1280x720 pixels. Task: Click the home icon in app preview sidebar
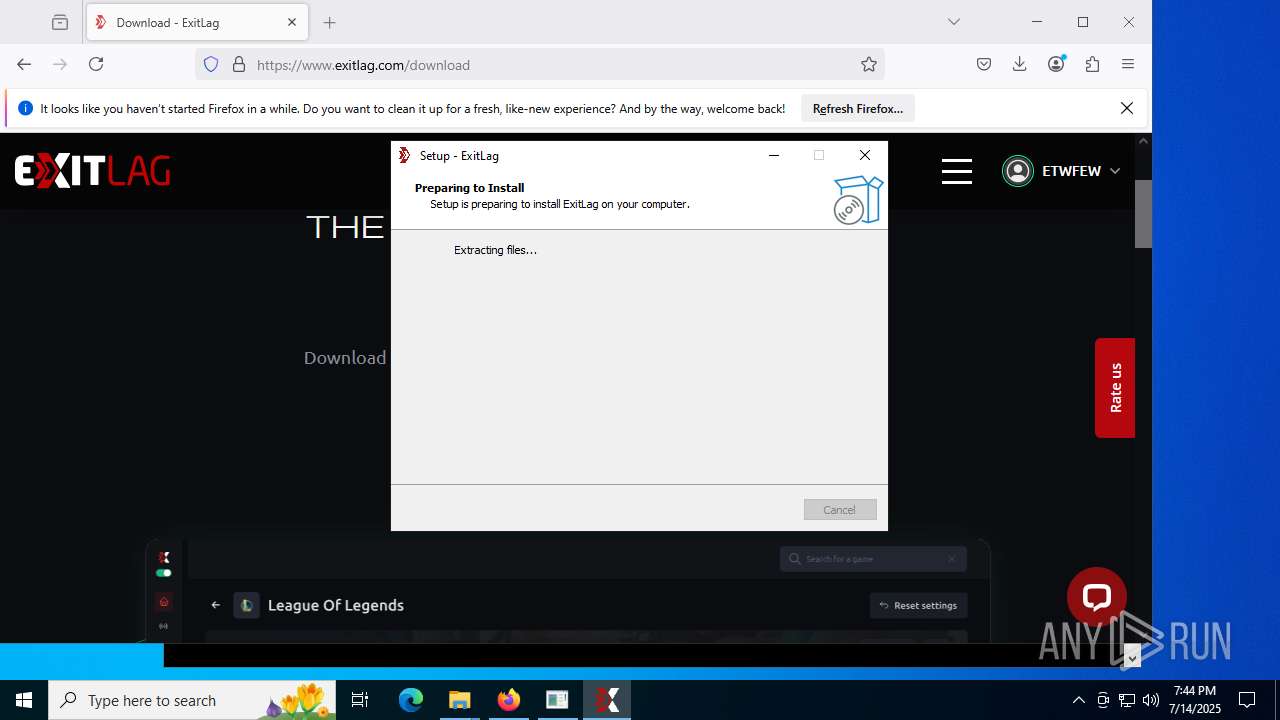[164, 602]
